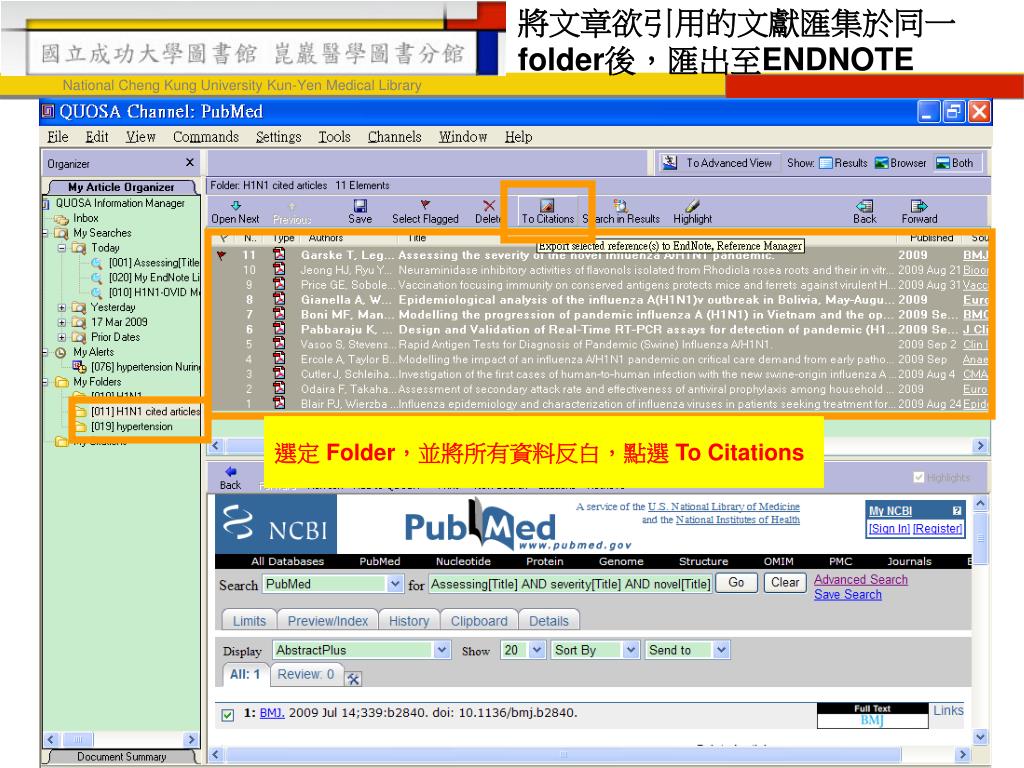1024x768 pixels.
Task: Click the NCBI logo
Action: coord(276,524)
